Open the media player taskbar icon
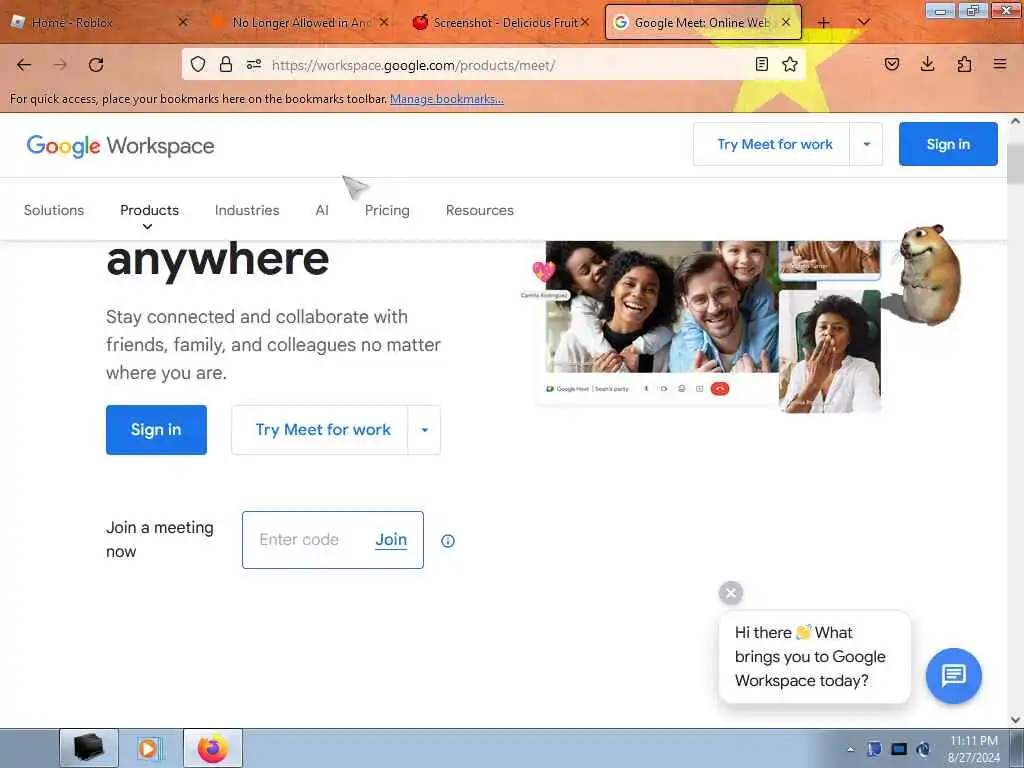Image resolution: width=1024 pixels, height=768 pixels. coord(148,748)
